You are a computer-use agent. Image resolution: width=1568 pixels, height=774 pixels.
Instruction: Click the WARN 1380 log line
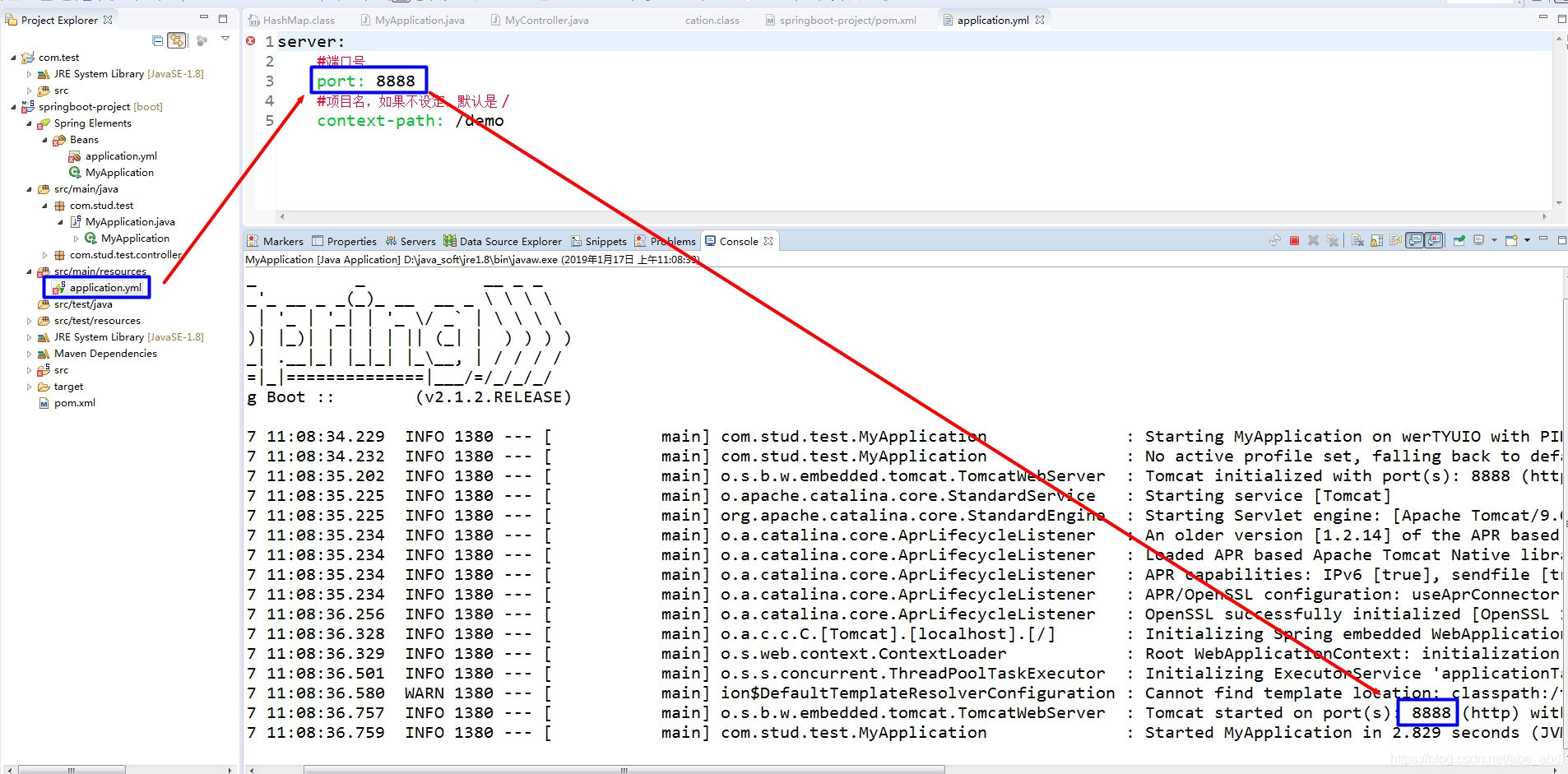pos(905,693)
